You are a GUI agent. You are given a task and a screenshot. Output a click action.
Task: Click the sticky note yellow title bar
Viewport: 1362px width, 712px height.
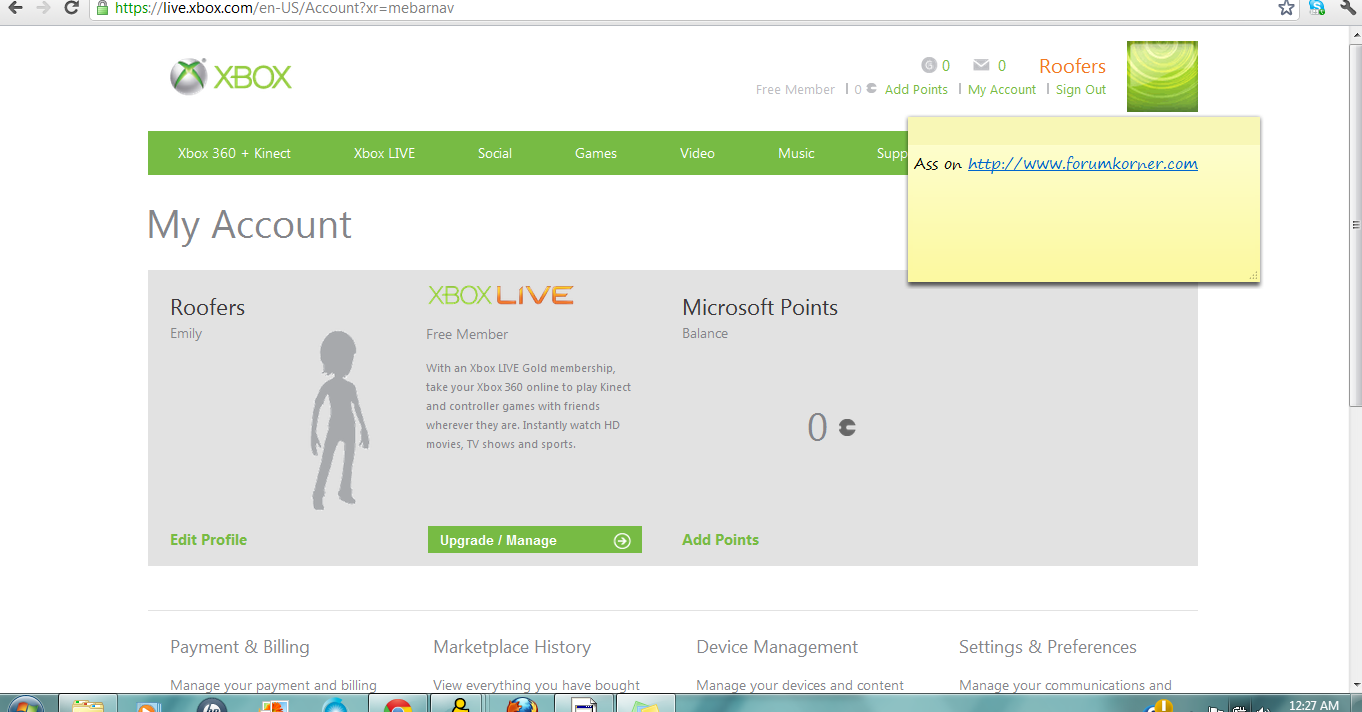click(1083, 131)
